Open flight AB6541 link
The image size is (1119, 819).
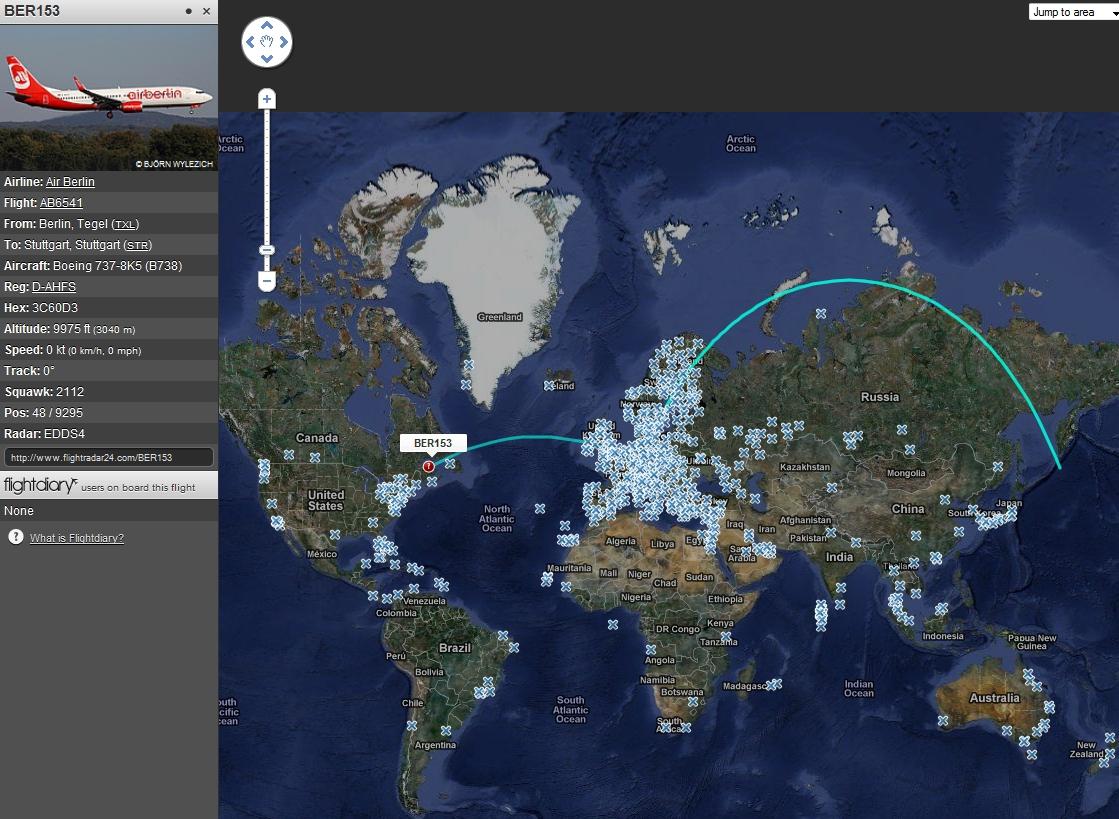(x=61, y=203)
